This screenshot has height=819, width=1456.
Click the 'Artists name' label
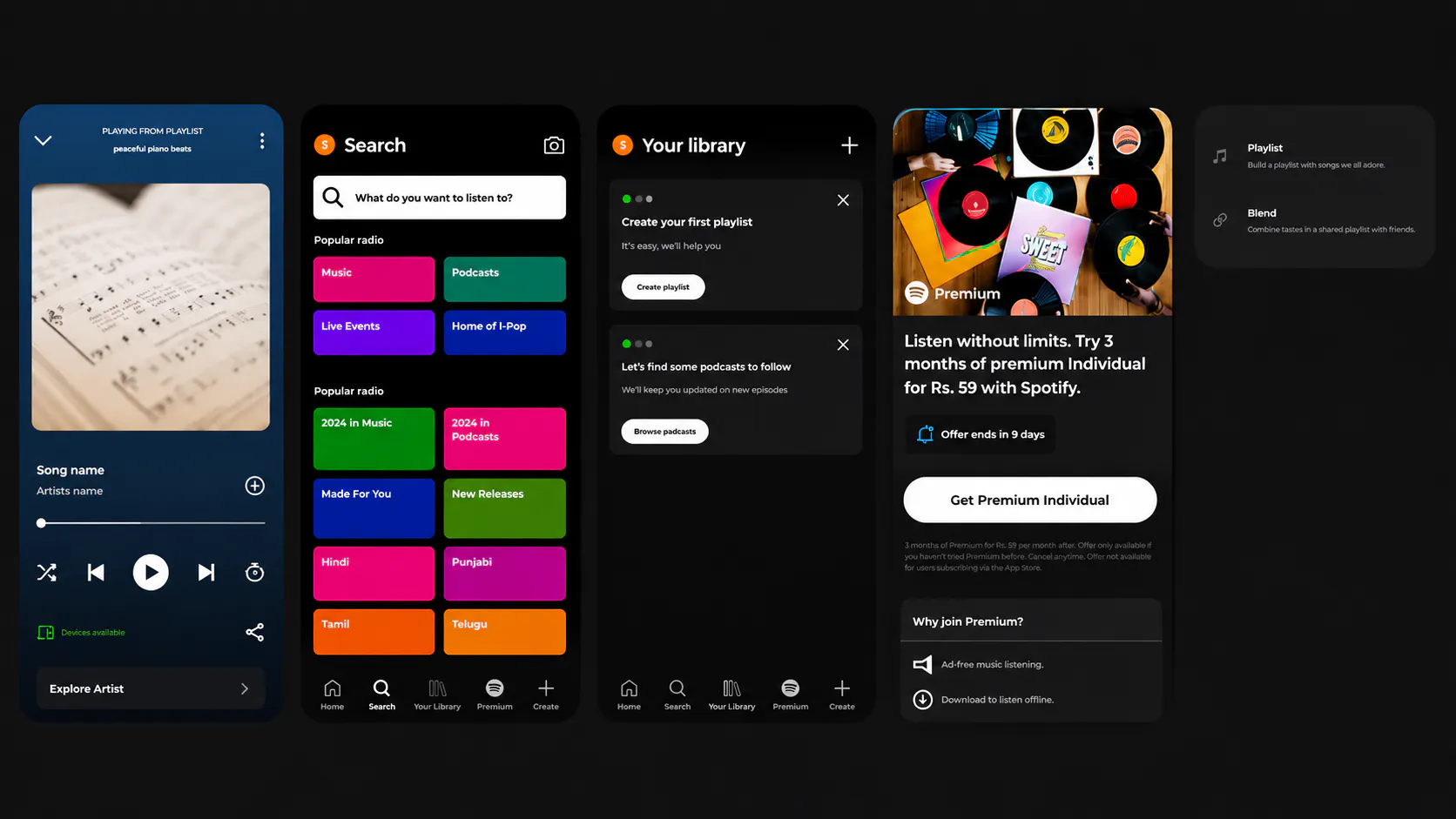(70, 491)
